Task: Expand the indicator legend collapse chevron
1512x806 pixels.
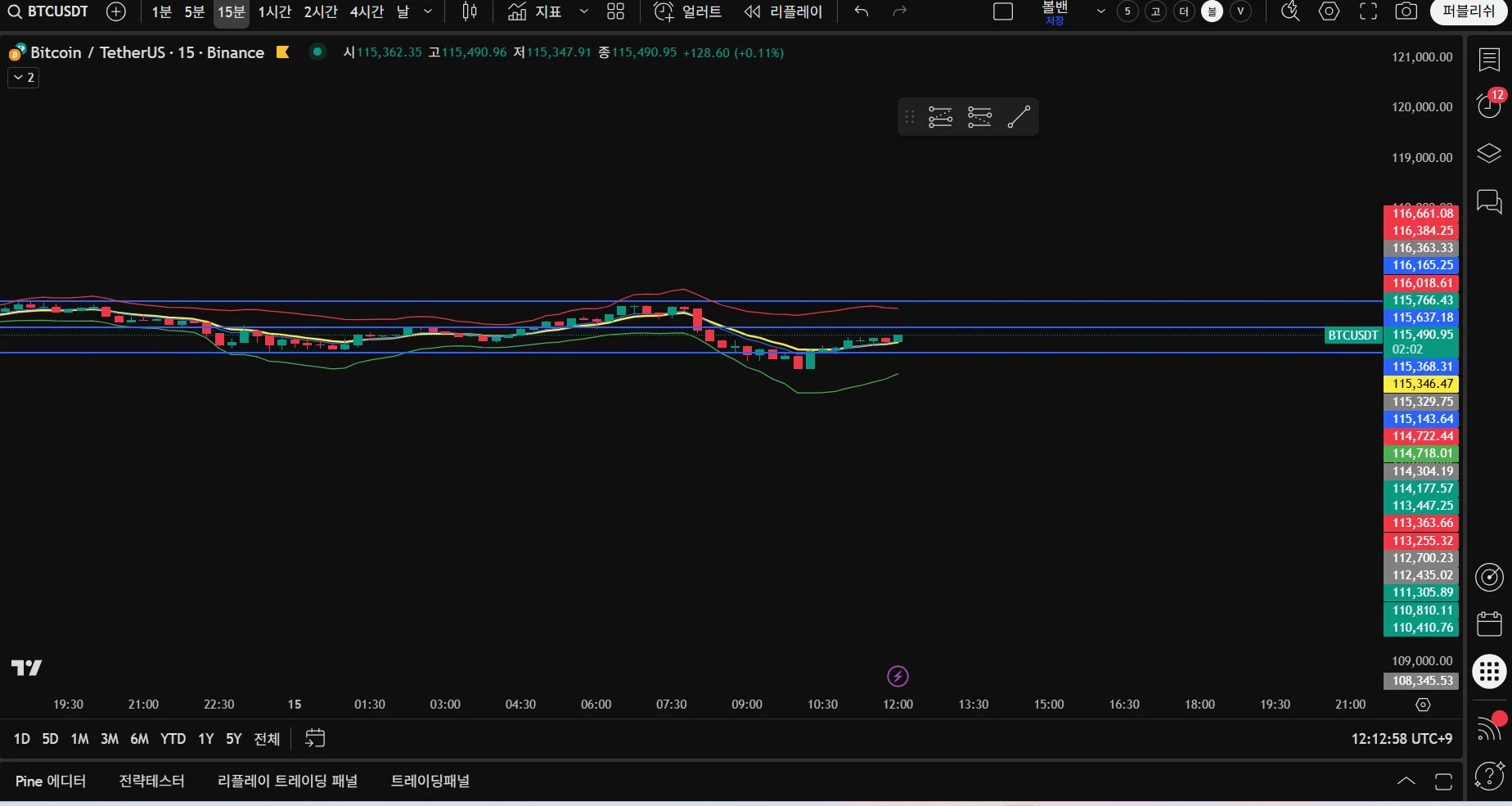Action: click(x=23, y=78)
